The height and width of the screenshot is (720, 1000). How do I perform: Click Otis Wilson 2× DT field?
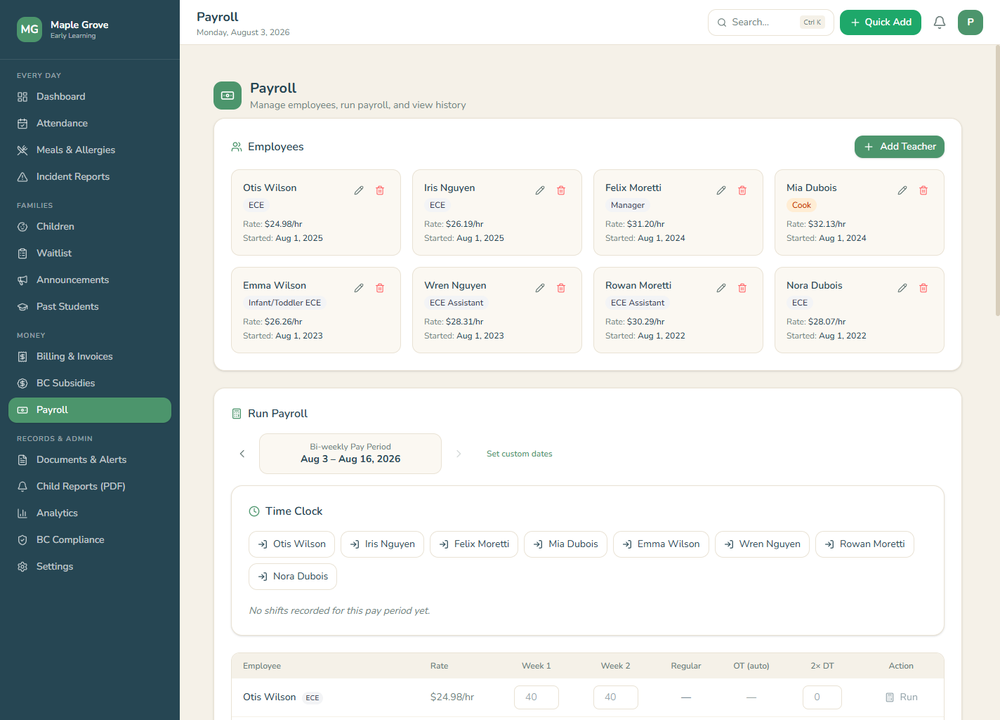[822, 698]
